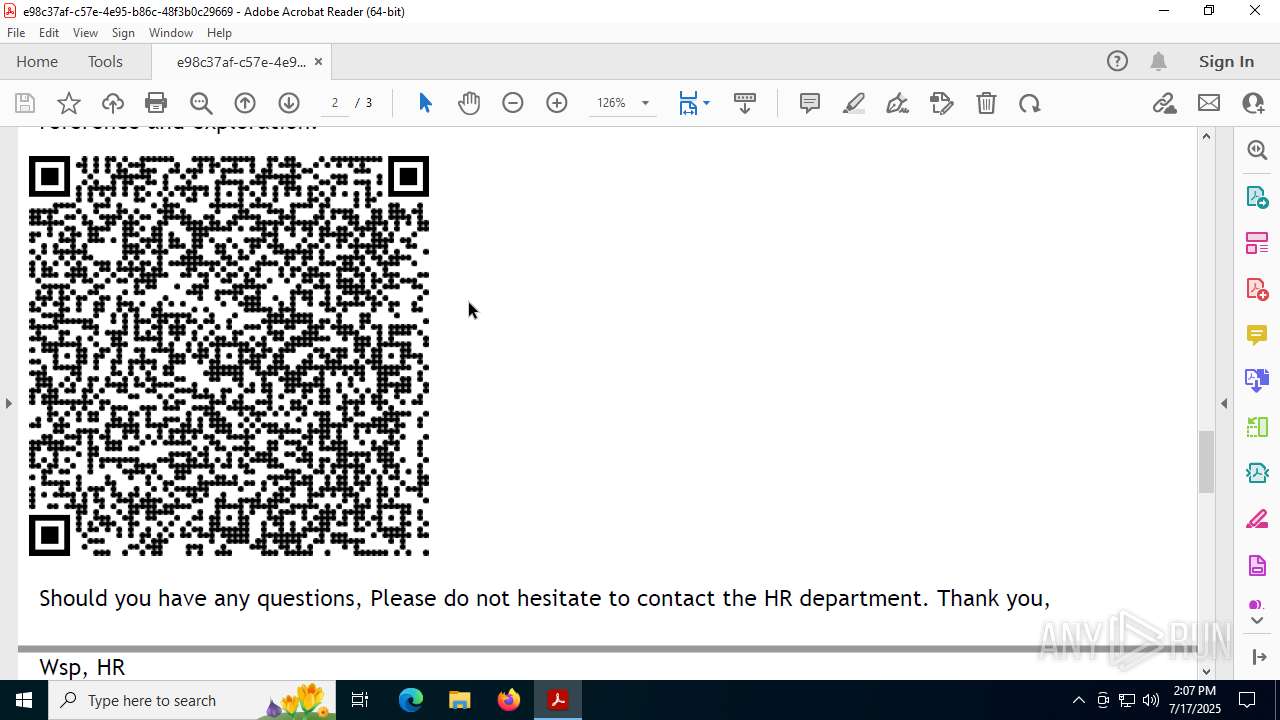Click the scrolling mode icon

click(745, 103)
